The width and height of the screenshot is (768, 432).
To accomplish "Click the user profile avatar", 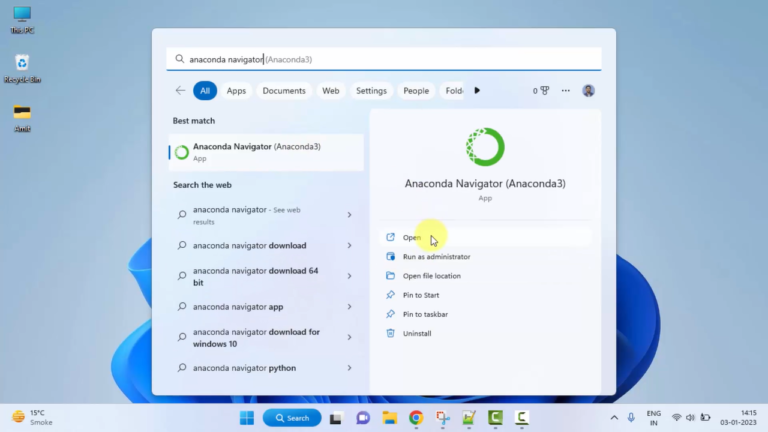I will tap(588, 91).
